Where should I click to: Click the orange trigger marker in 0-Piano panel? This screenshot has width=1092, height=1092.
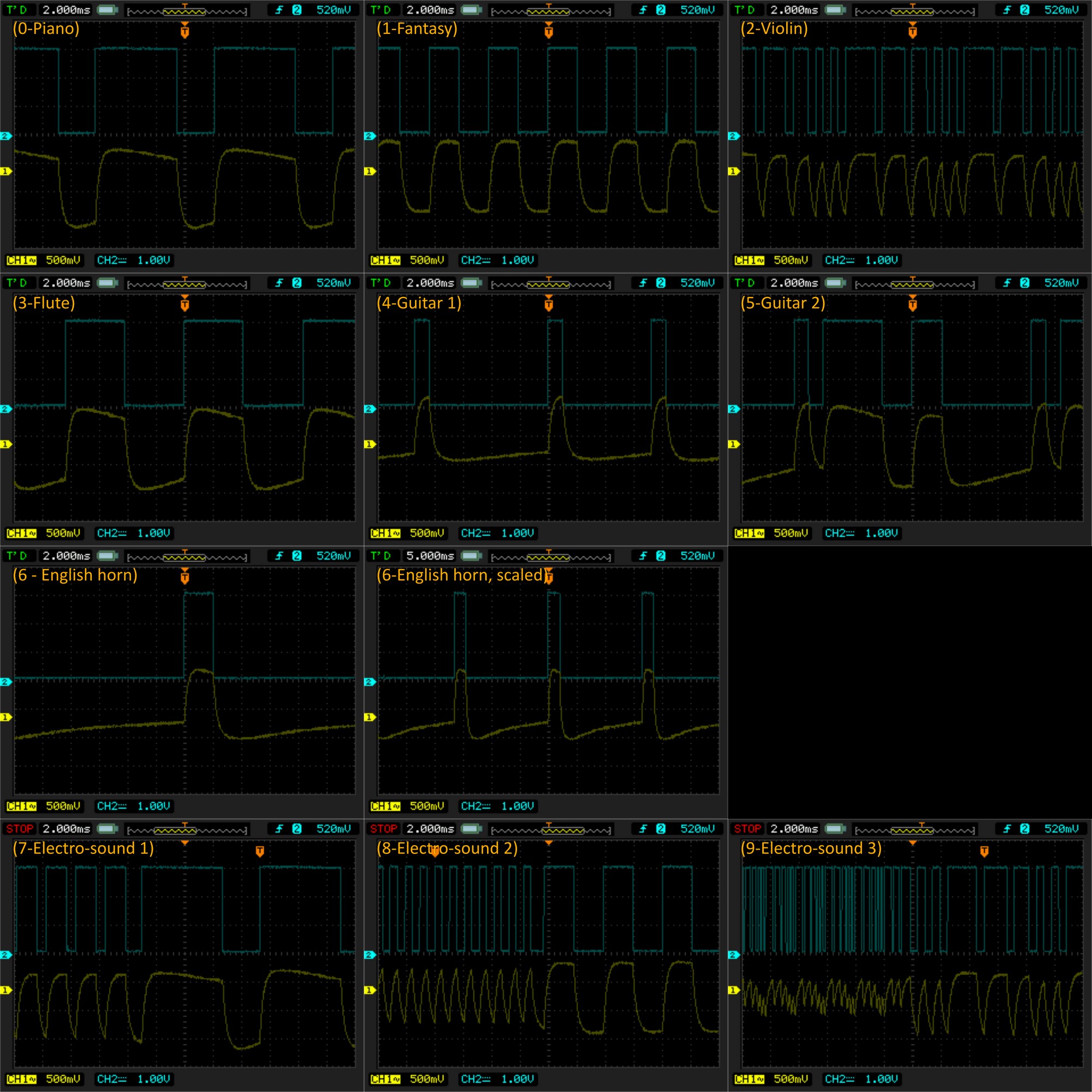184,32
